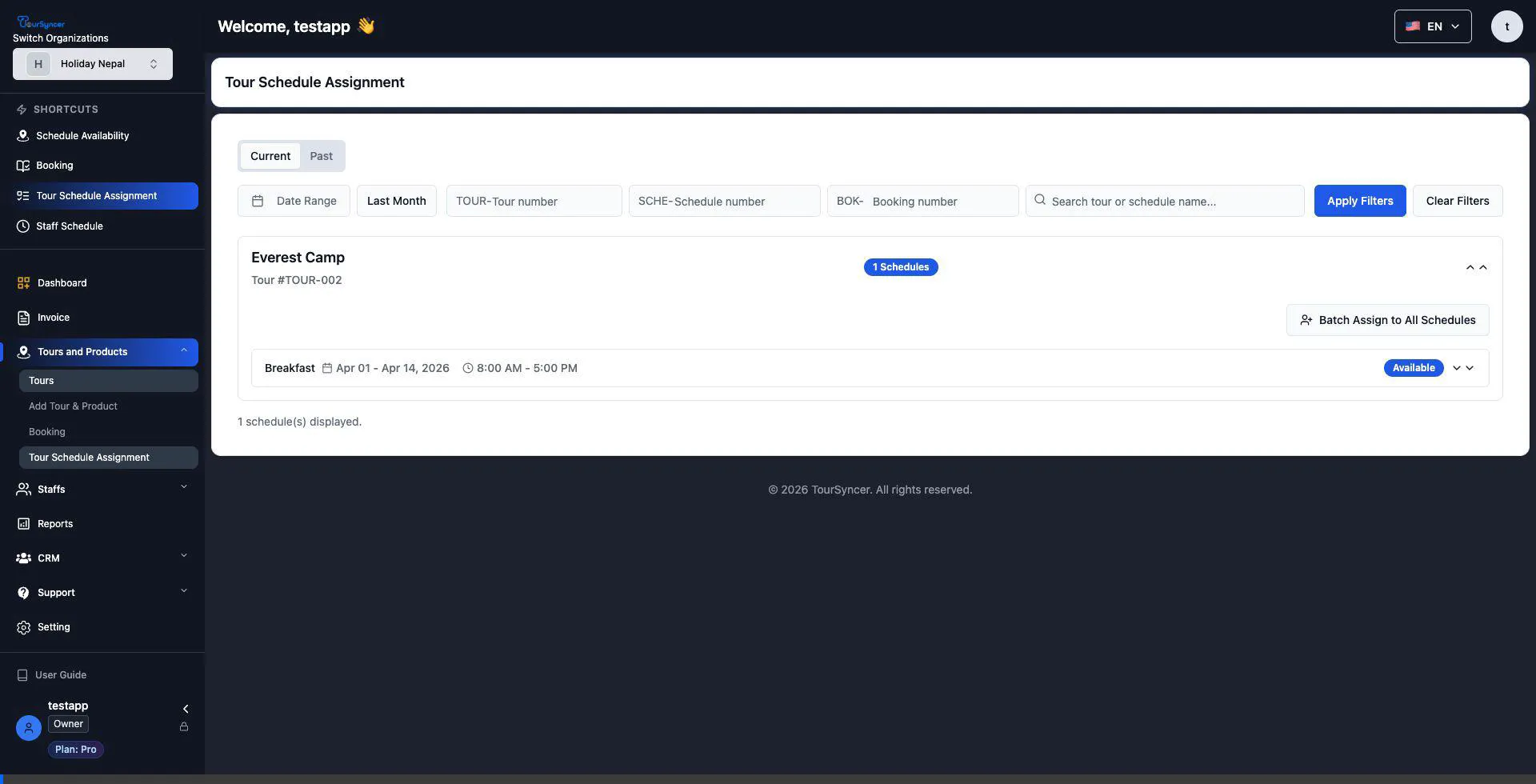Select the Staff Schedule clock icon

point(22,226)
